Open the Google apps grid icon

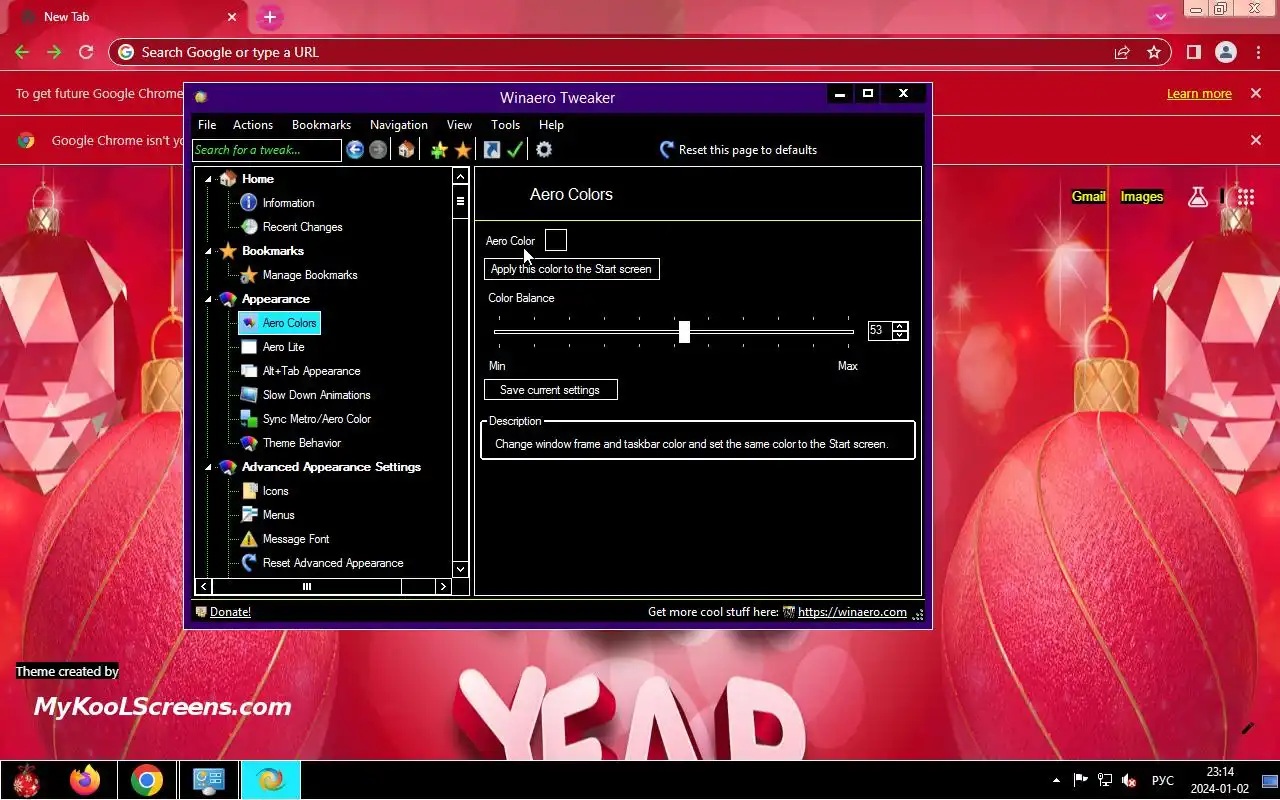coord(1246,197)
